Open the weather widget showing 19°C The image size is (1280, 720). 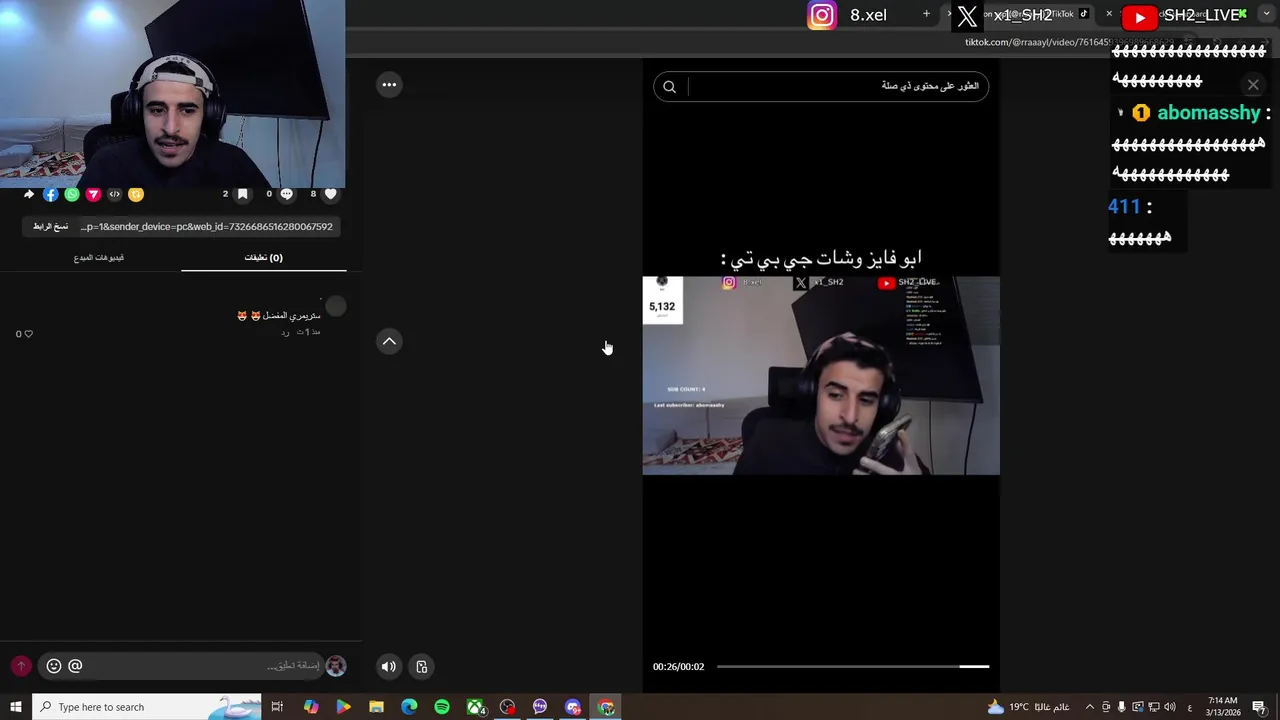point(1029,707)
